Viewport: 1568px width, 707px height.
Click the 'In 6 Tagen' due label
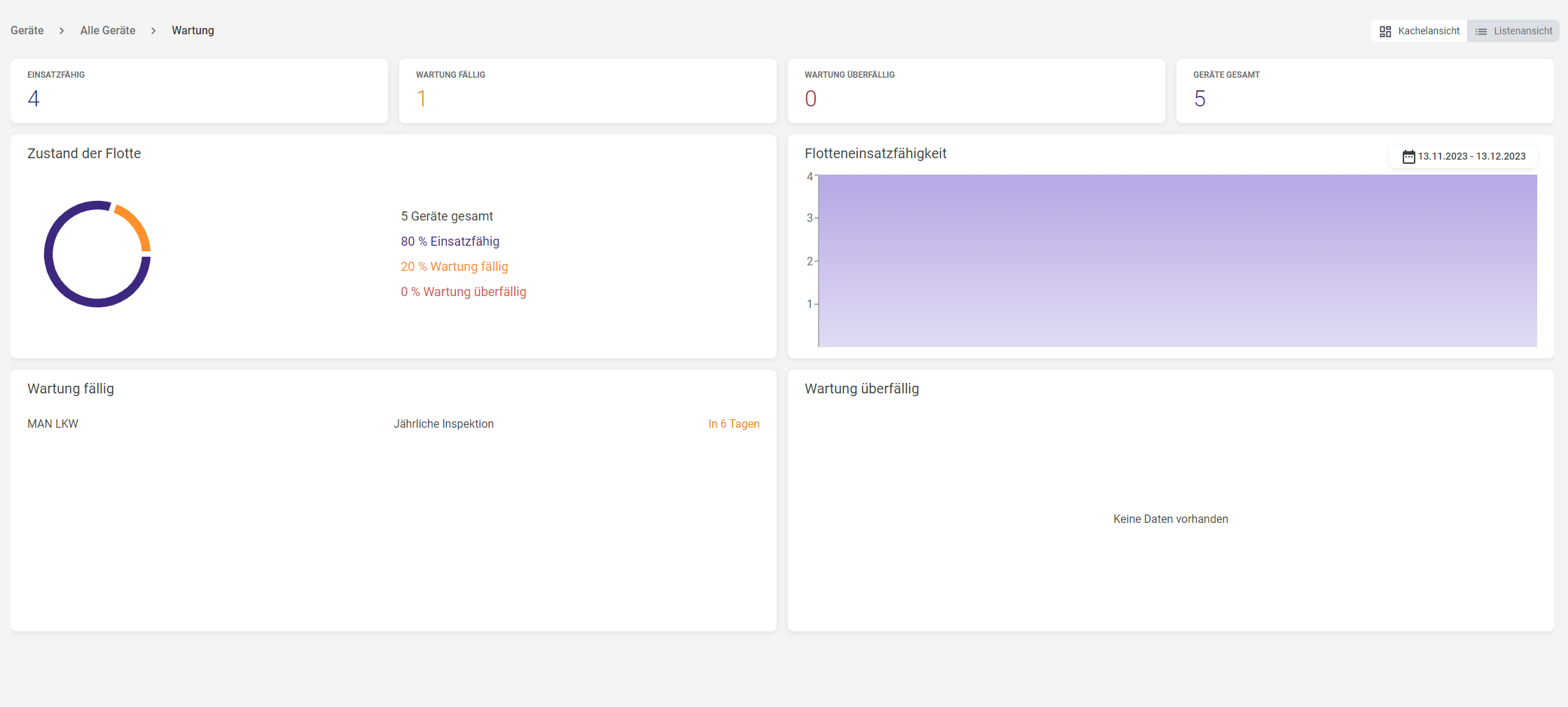click(x=733, y=423)
